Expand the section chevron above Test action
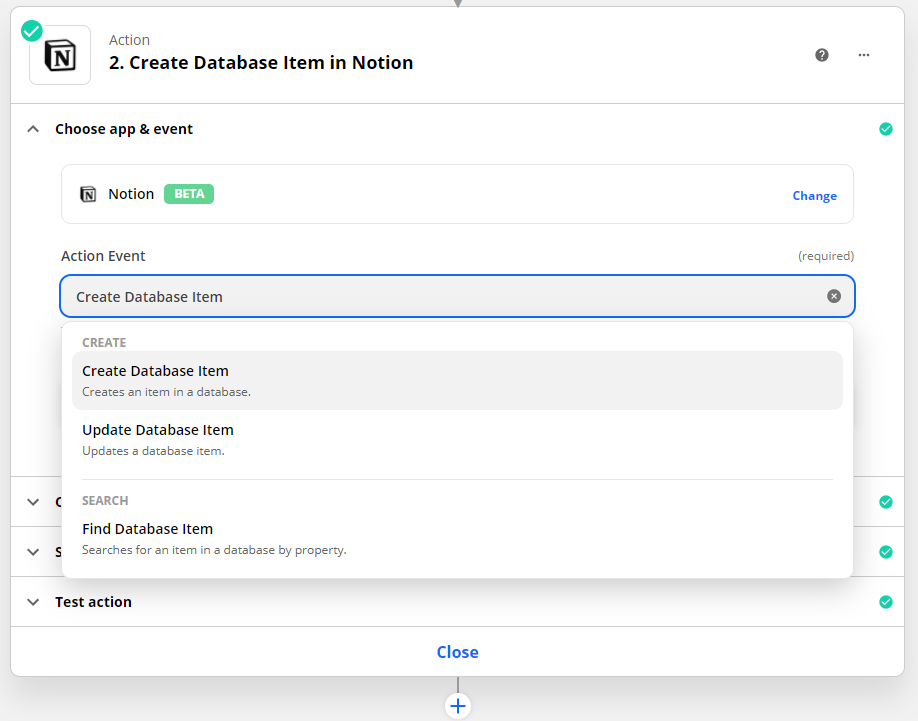 [33, 552]
